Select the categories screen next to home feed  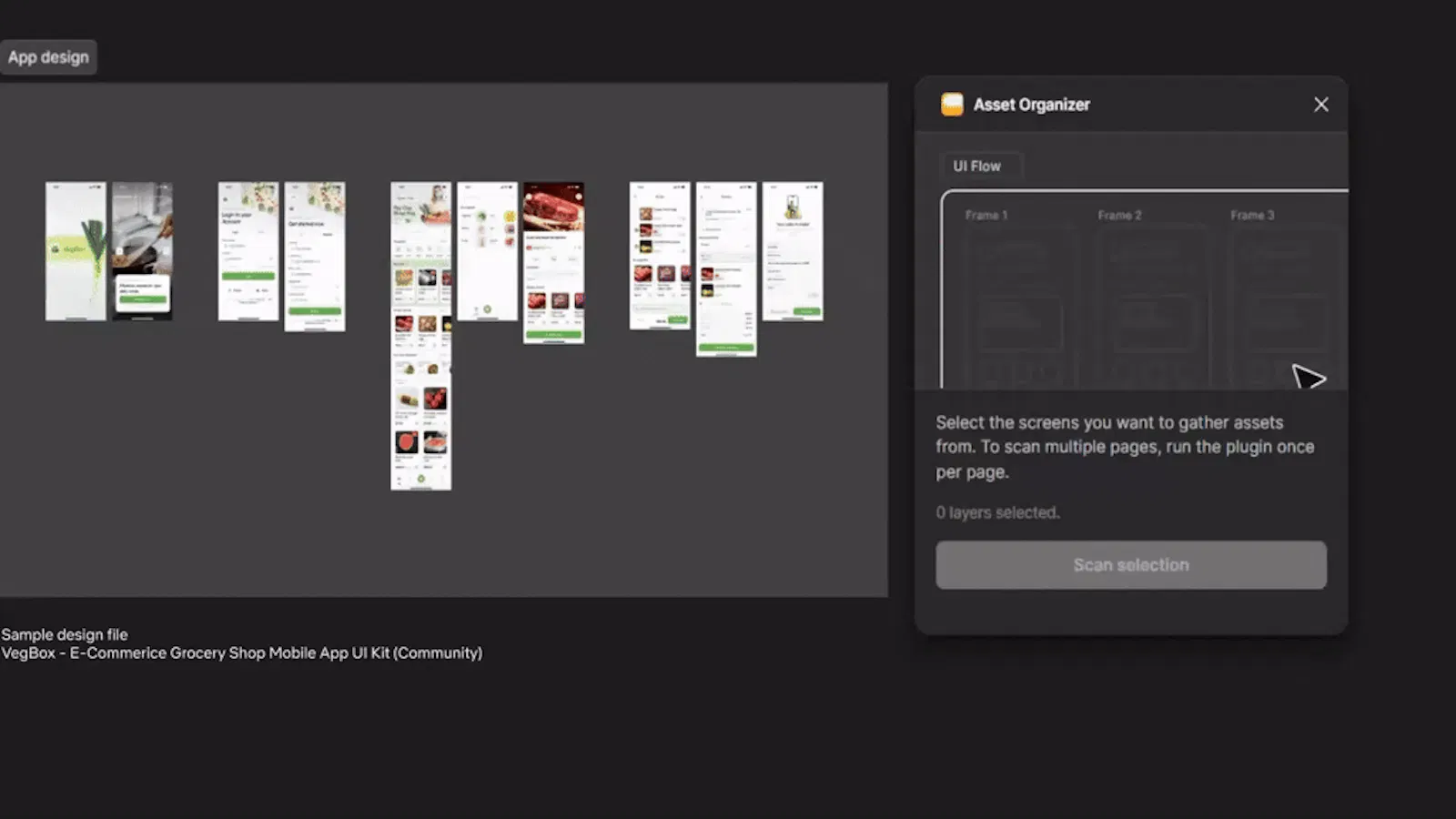tap(488, 251)
